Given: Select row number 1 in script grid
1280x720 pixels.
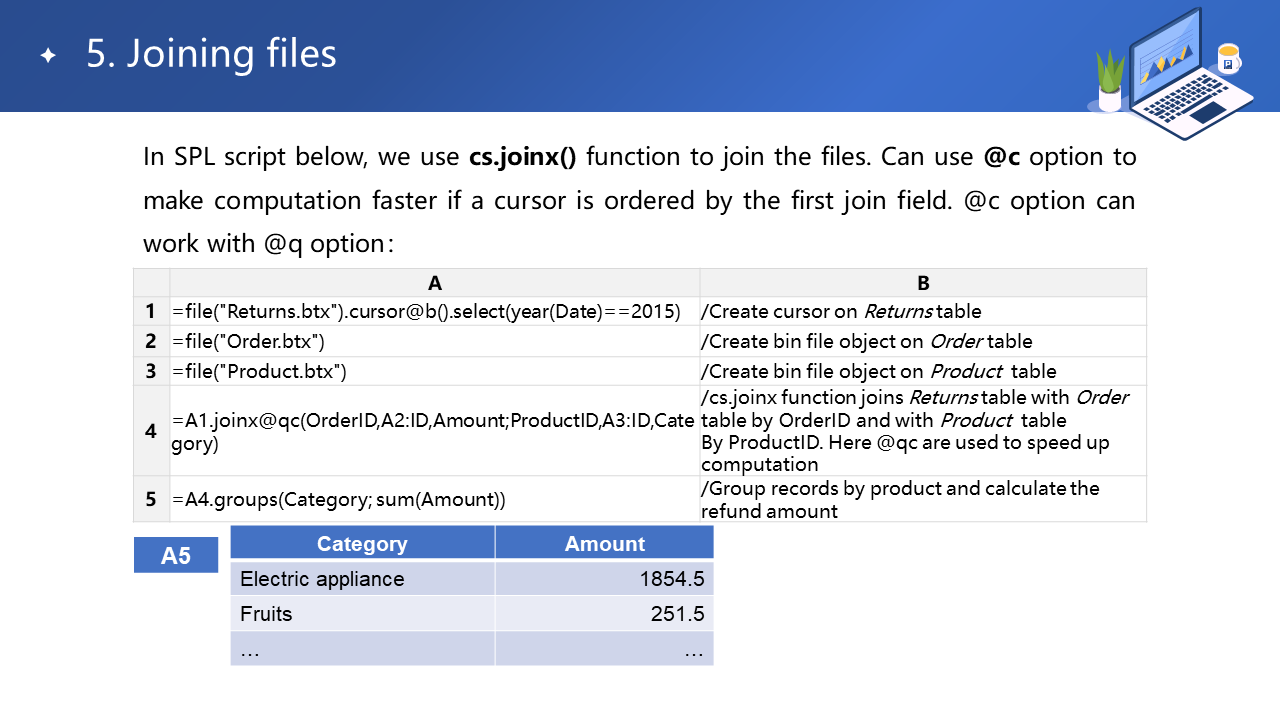Looking at the screenshot, I should click(151, 311).
